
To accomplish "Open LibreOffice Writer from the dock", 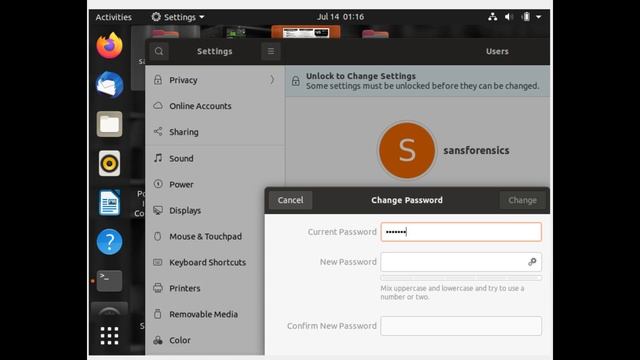I will 109,202.
